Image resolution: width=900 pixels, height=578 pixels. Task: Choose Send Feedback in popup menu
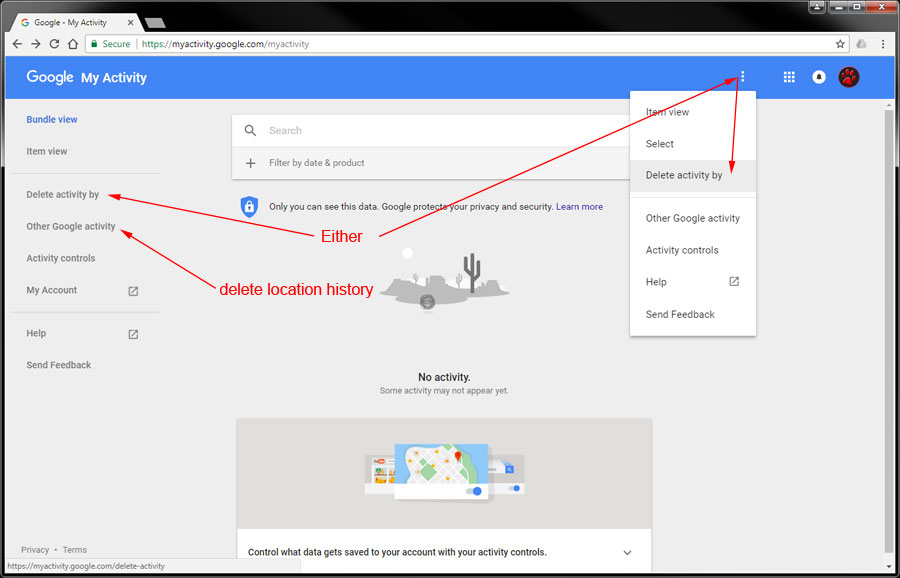coord(693,314)
